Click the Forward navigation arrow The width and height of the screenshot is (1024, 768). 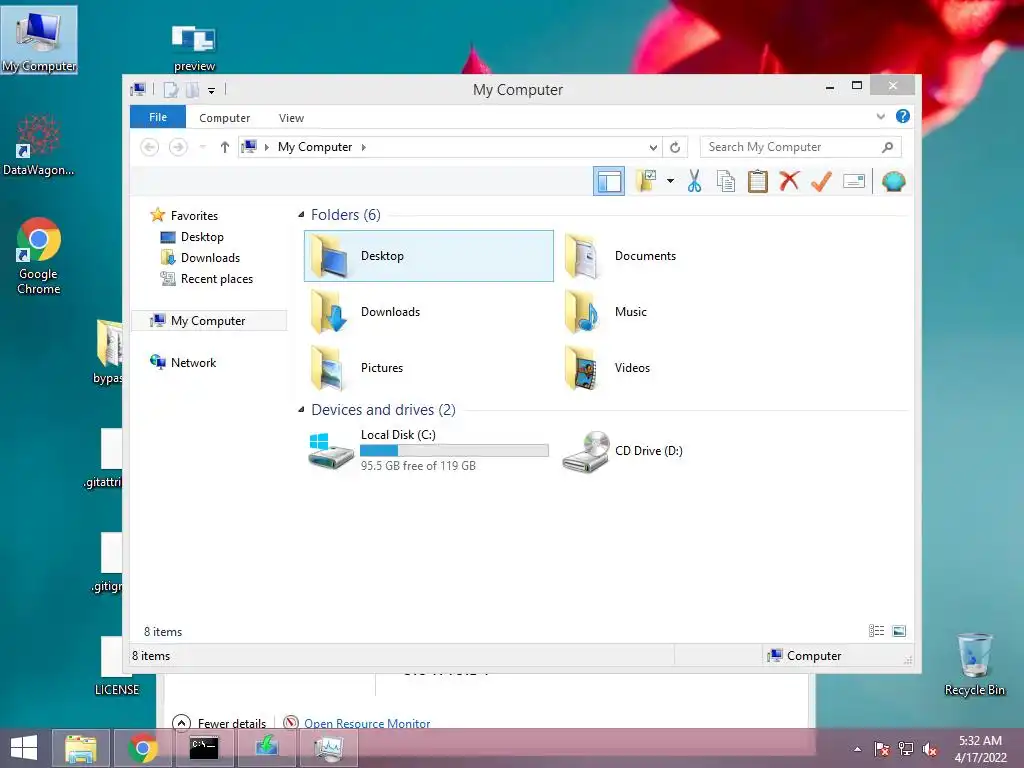pyautogui.click(x=178, y=147)
